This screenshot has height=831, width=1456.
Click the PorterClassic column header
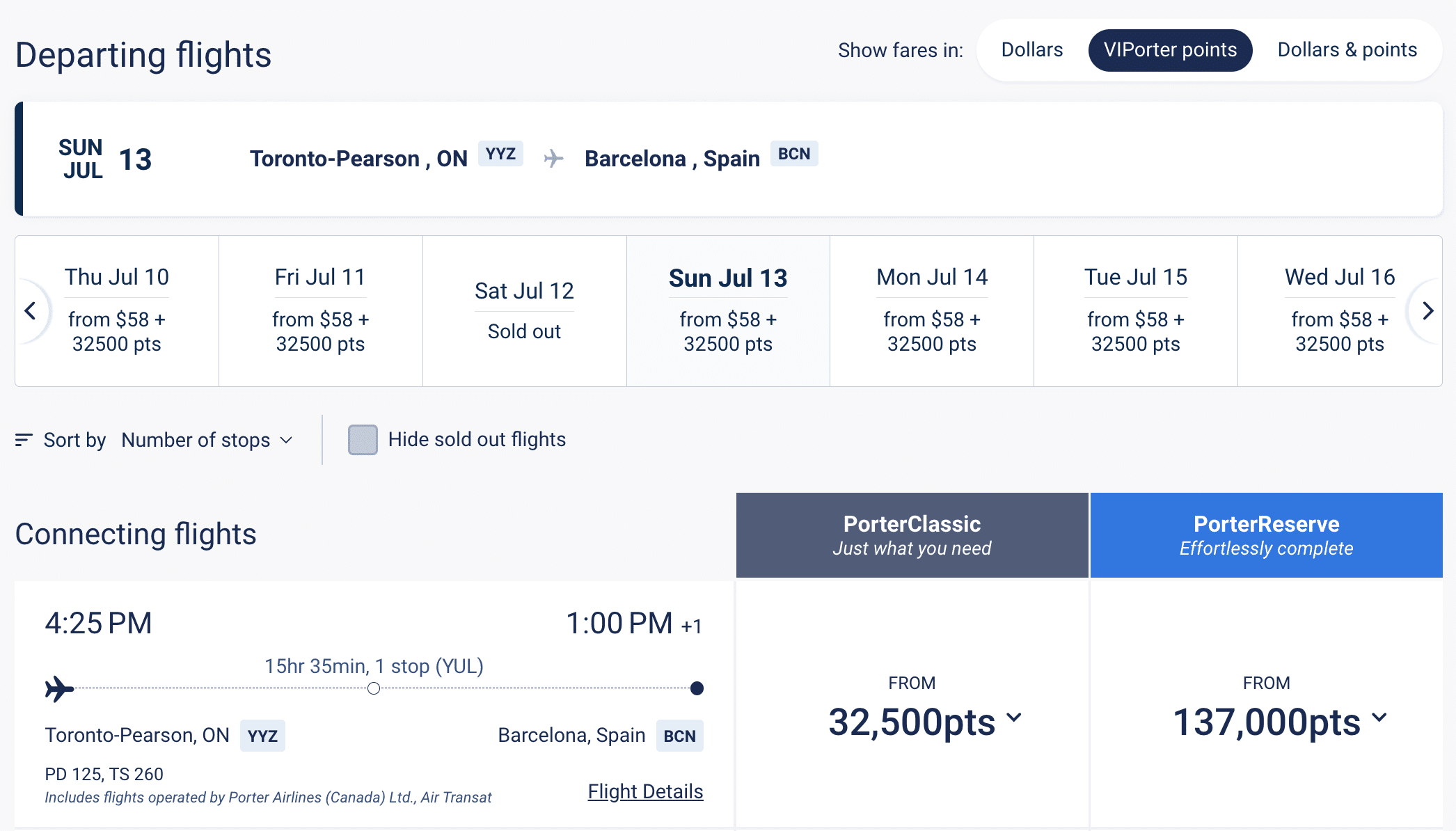point(912,535)
